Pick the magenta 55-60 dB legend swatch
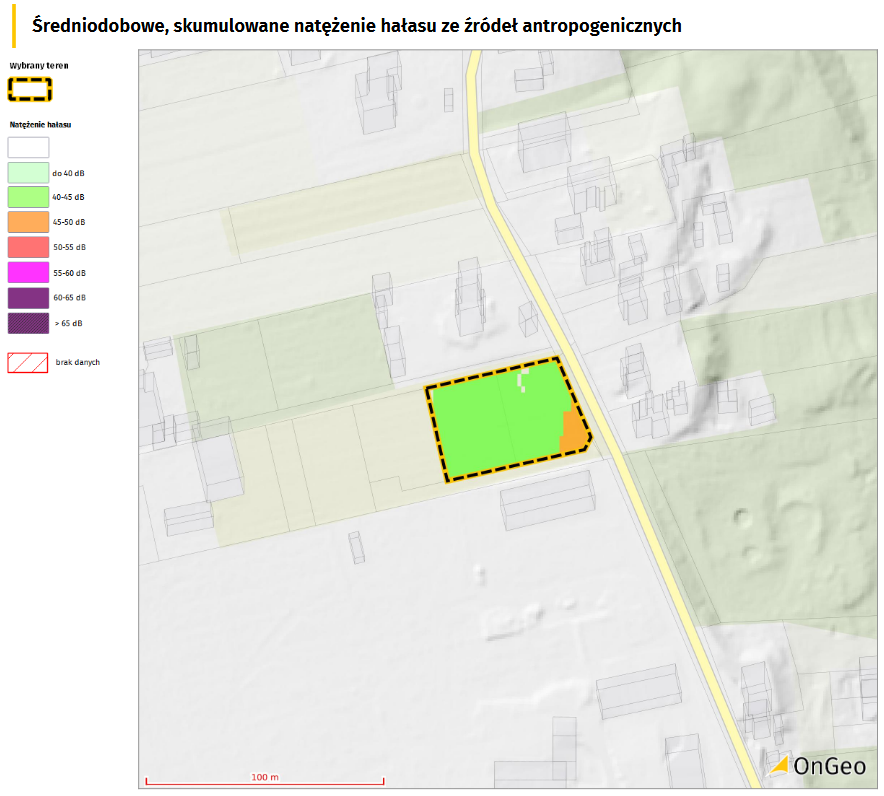884x796 pixels. tap(28, 272)
